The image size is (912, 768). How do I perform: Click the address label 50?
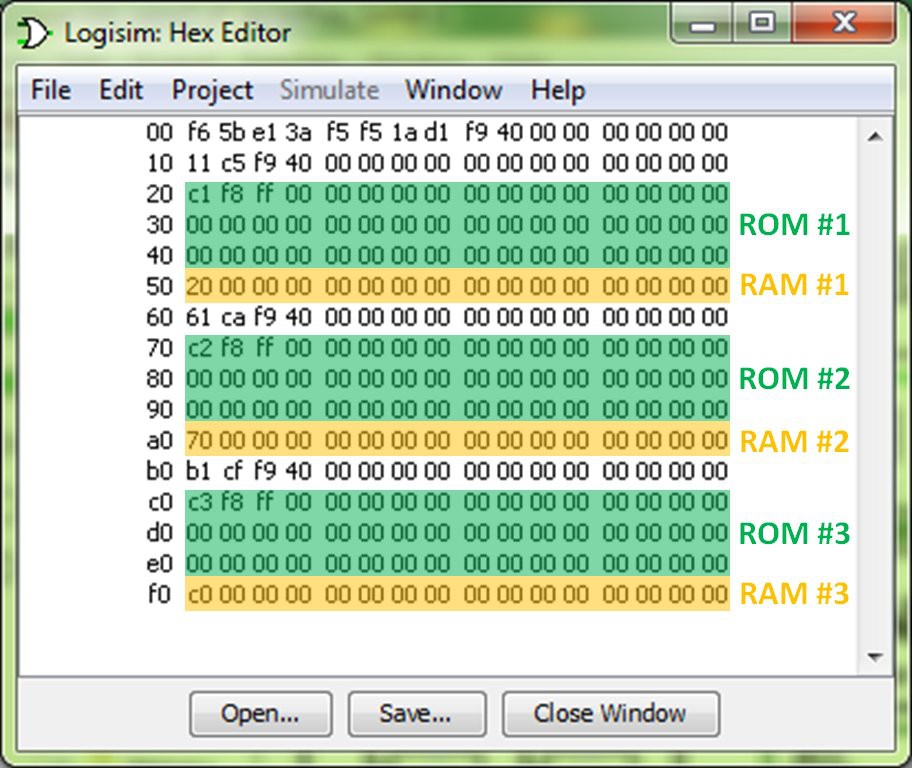tap(159, 286)
